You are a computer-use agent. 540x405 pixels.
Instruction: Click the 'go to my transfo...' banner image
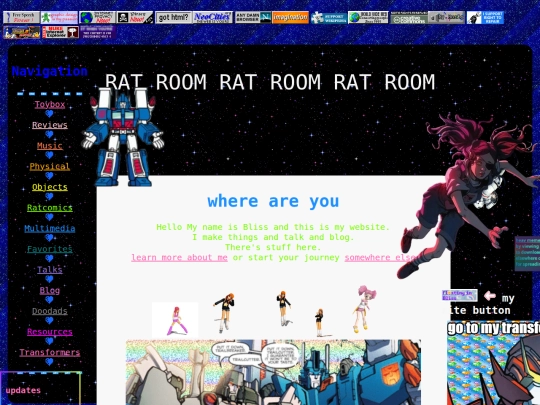(x=493, y=363)
